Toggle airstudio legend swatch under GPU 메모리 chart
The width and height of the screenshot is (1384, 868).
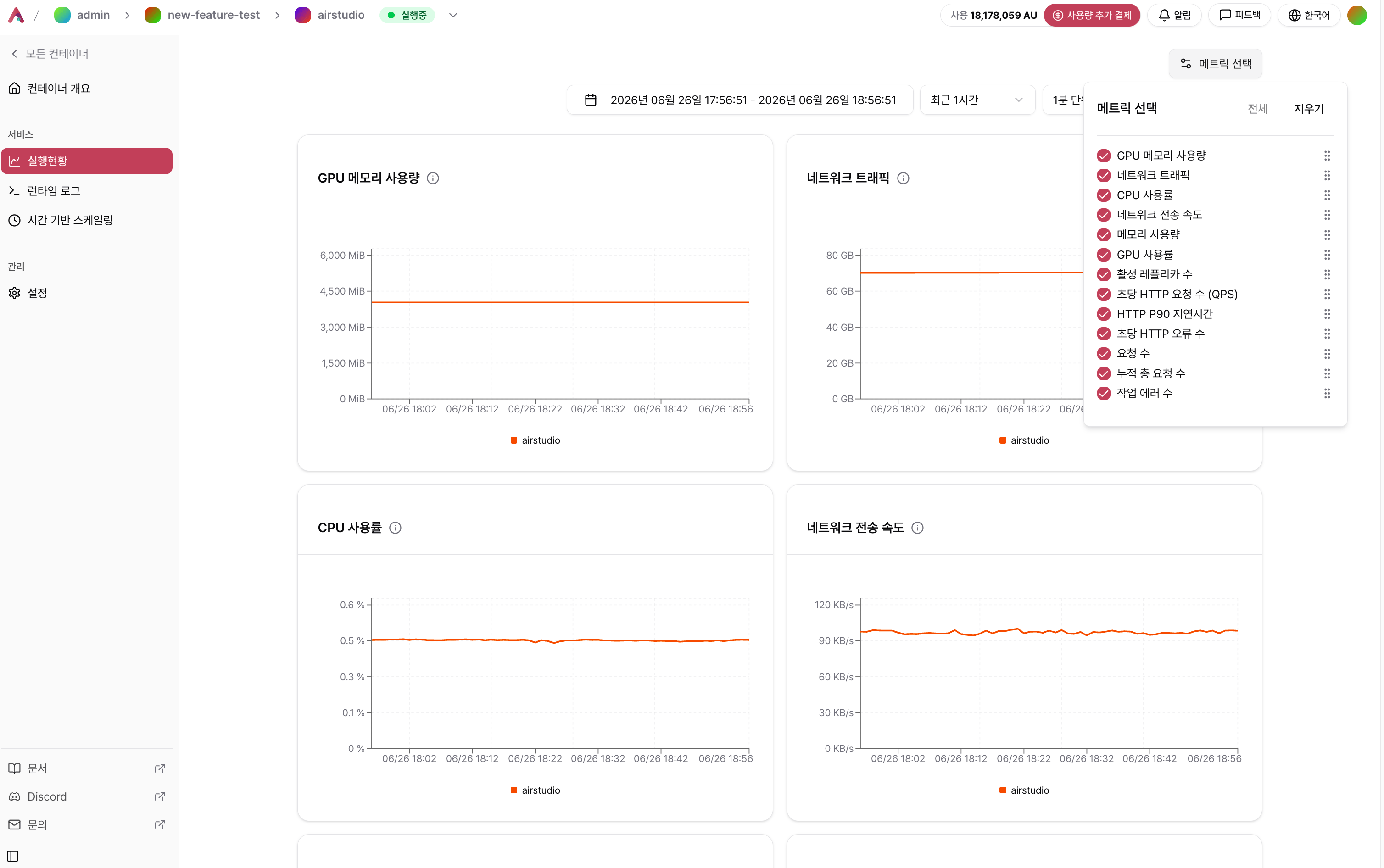coord(514,440)
